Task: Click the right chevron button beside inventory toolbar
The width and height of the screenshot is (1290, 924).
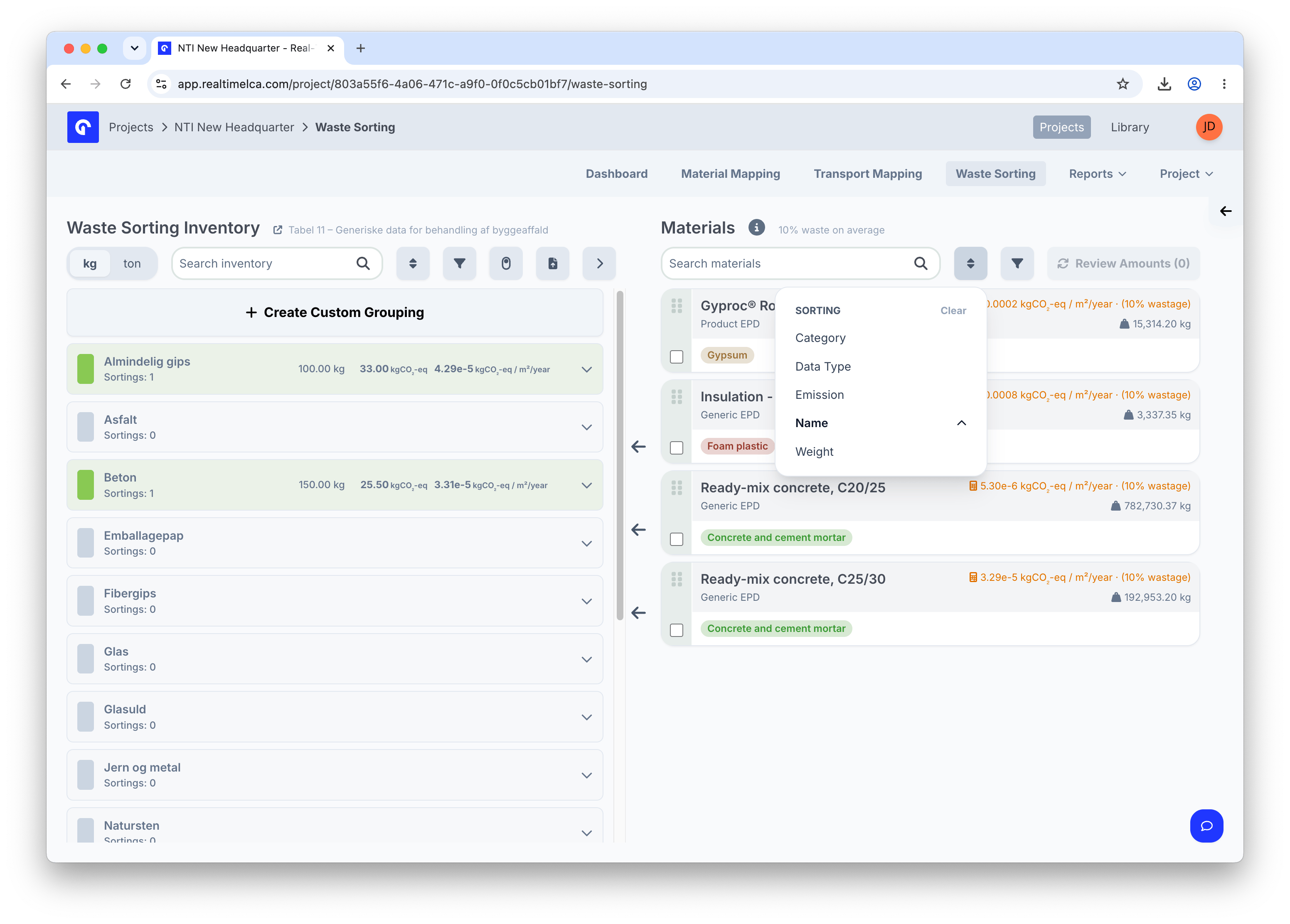Action: [x=600, y=263]
